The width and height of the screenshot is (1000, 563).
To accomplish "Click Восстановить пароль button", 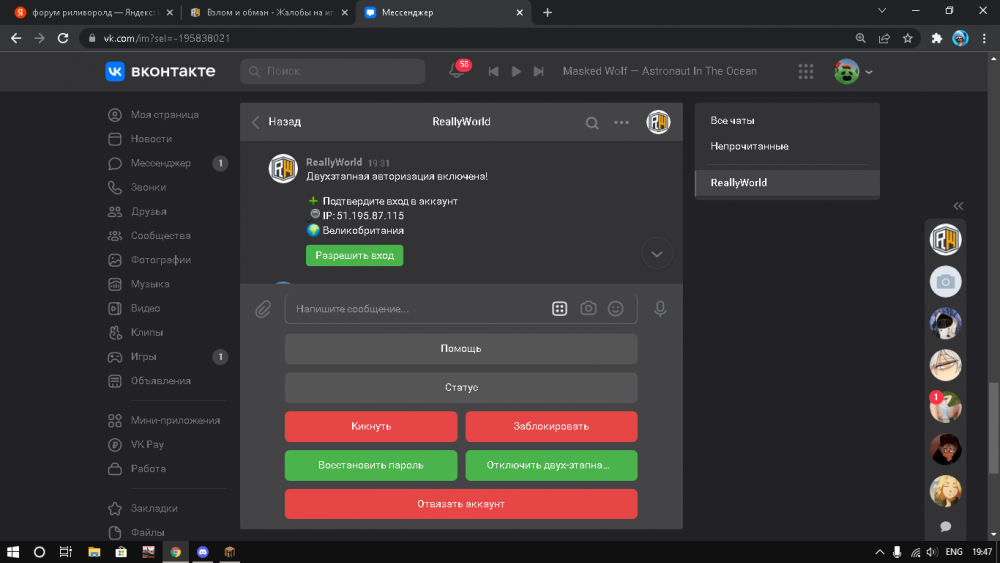I will (371, 465).
